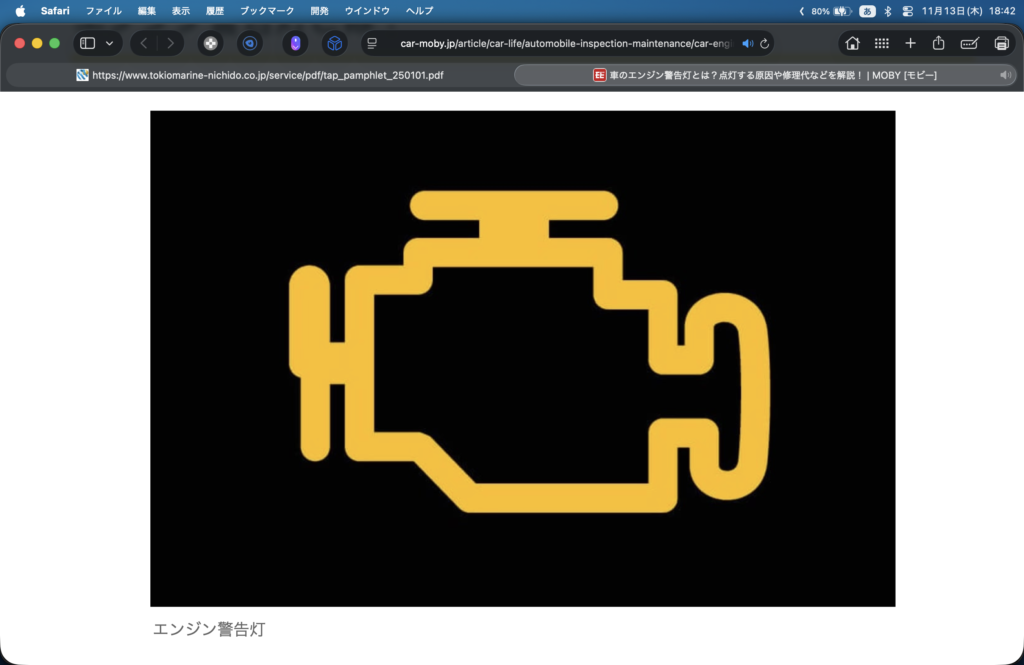
Task: Open macOS Control Center in menu bar
Action: pyautogui.click(x=907, y=11)
